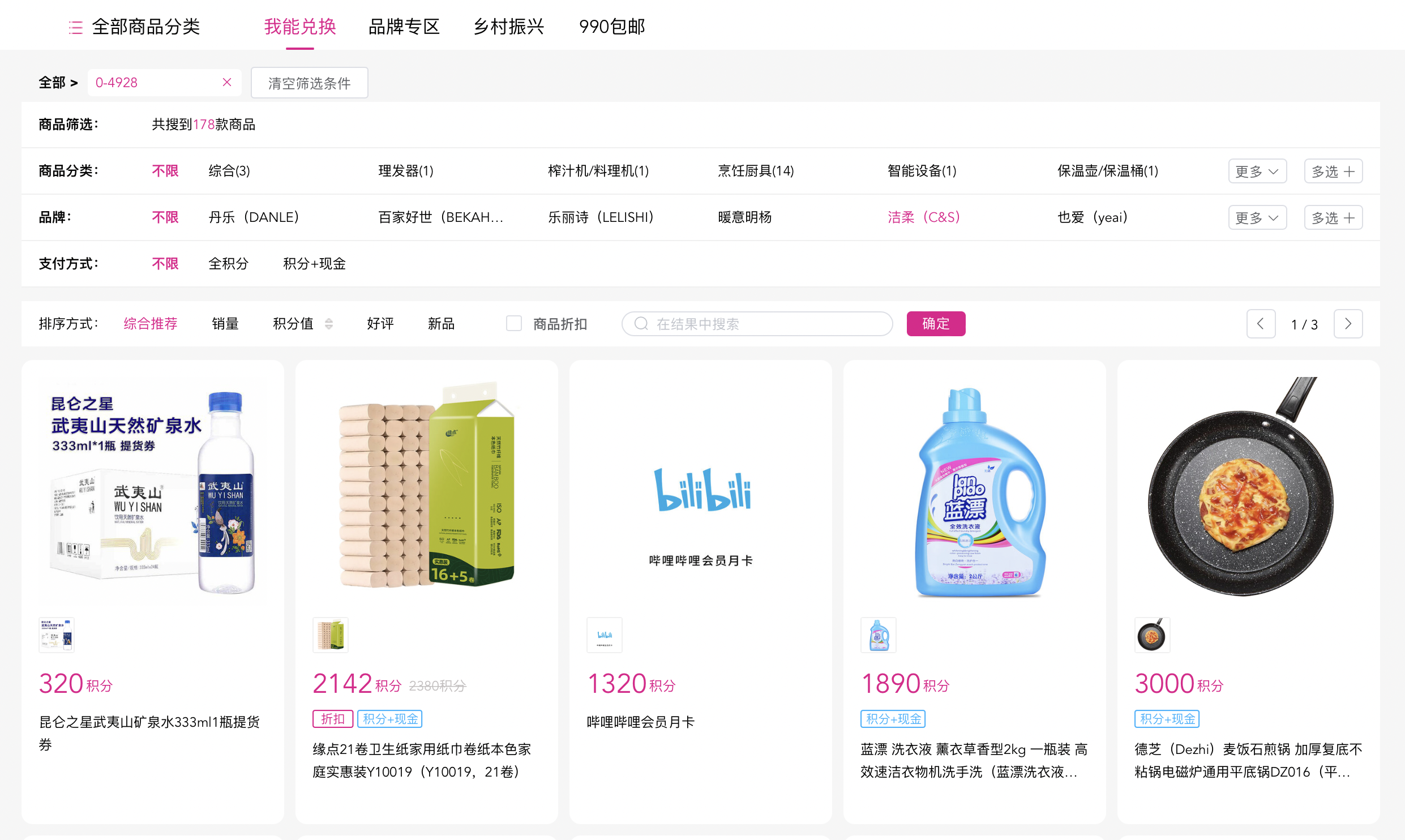Switch to 我能兑换 tab

tap(300, 27)
